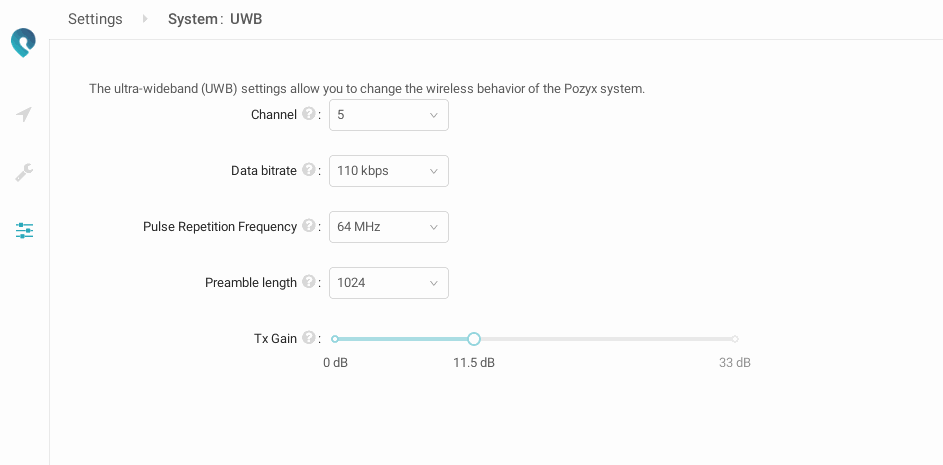943x465 pixels.
Task: Click the Tx Gain help icon
Action: [309, 338]
